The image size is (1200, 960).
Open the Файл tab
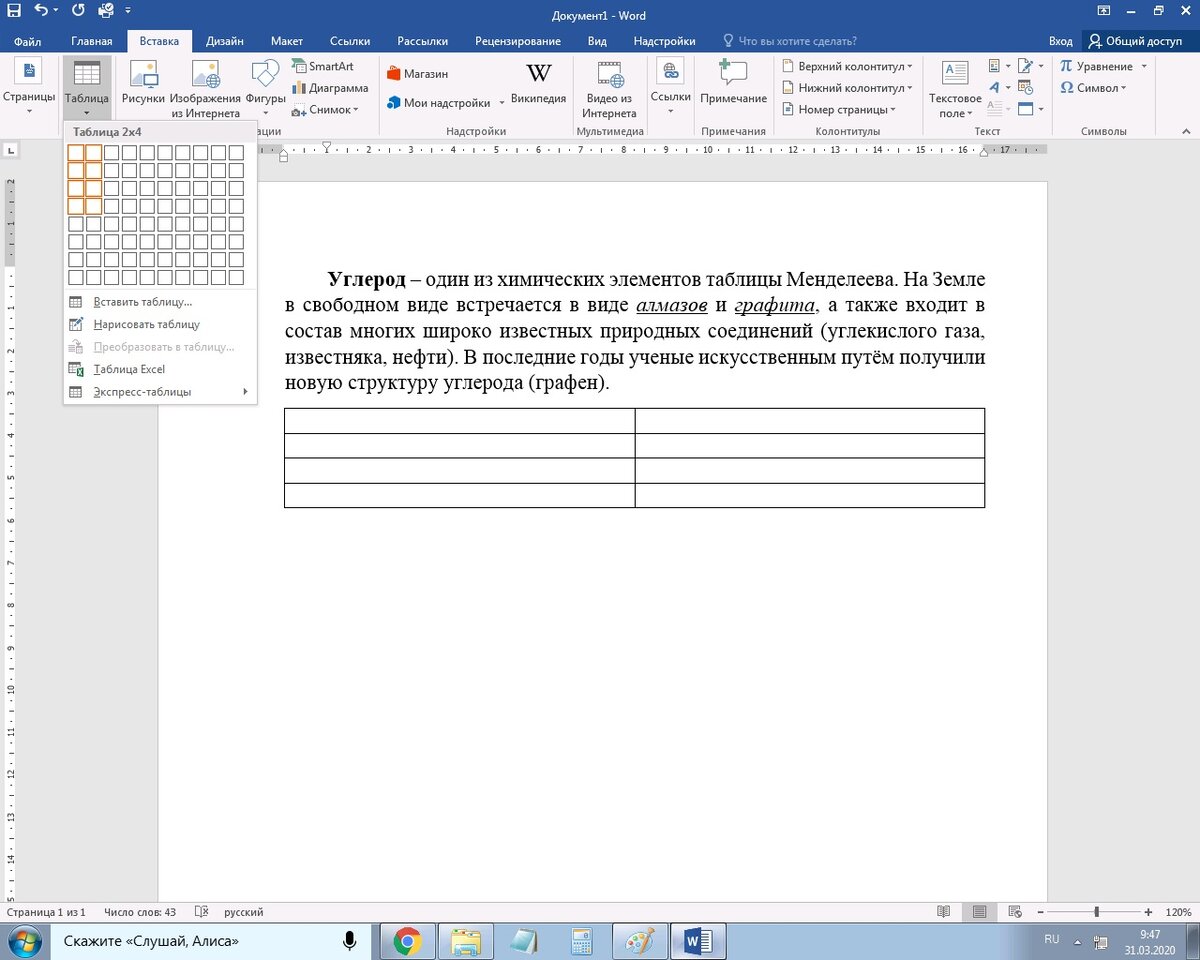tap(27, 41)
